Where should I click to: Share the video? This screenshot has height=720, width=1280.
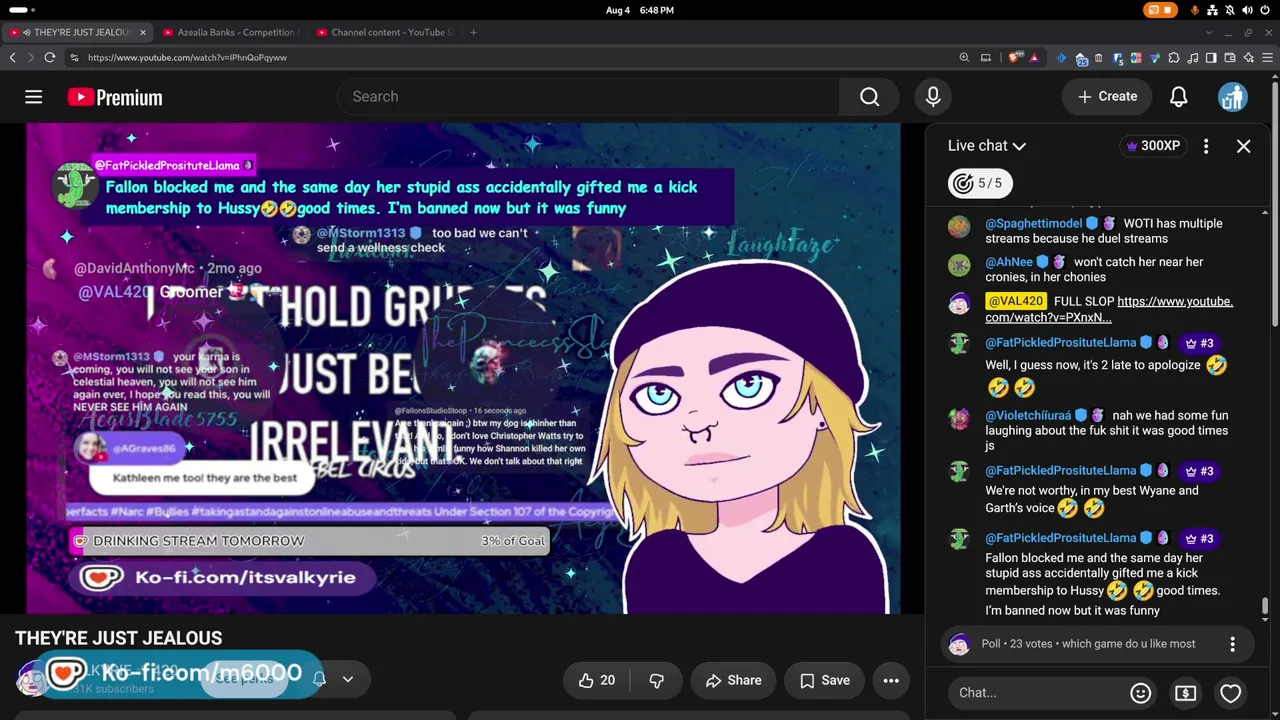click(733, 680)
